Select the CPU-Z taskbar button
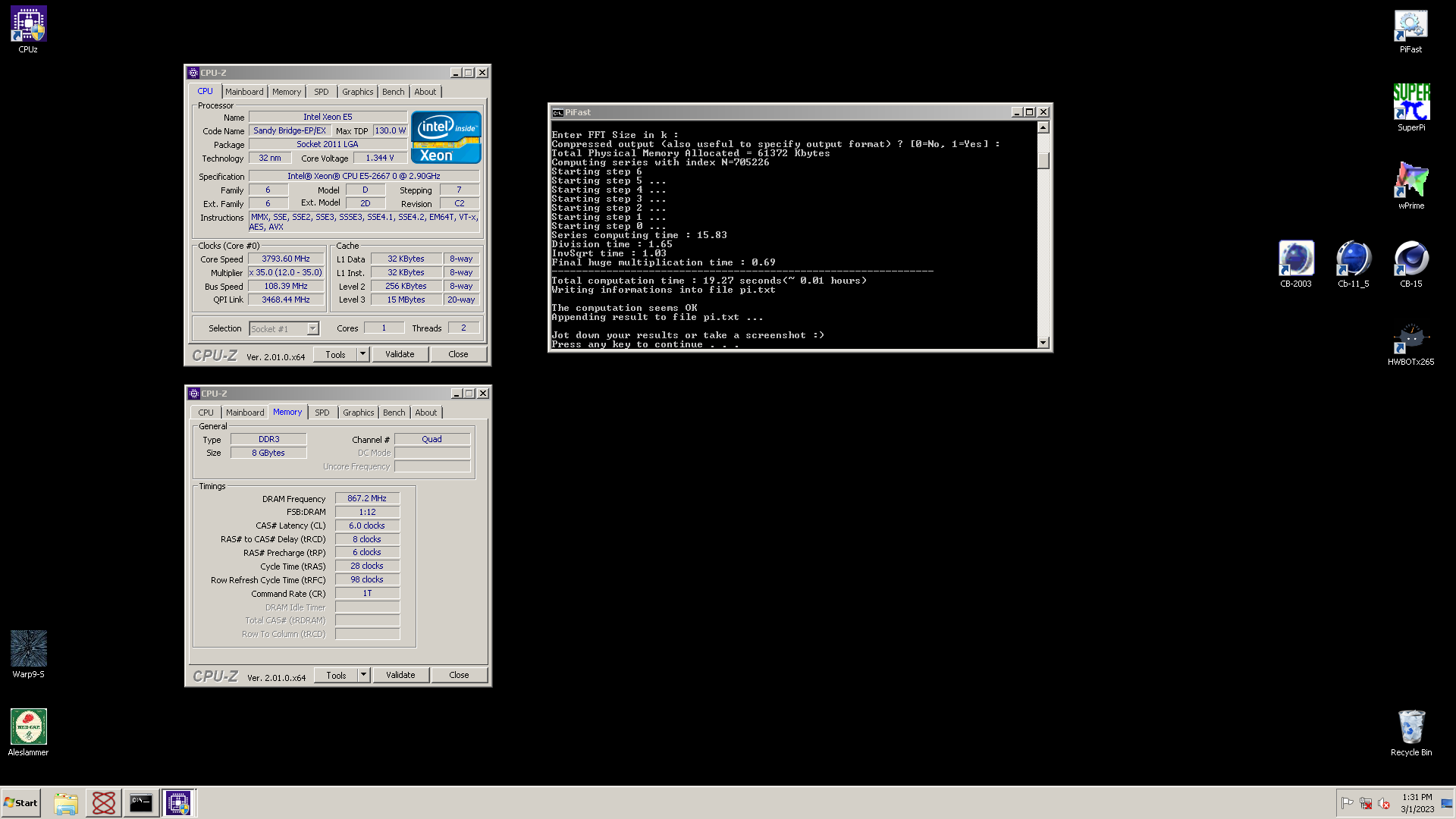The width and height of the screenshot is (1456, 819). click(179, 803)
